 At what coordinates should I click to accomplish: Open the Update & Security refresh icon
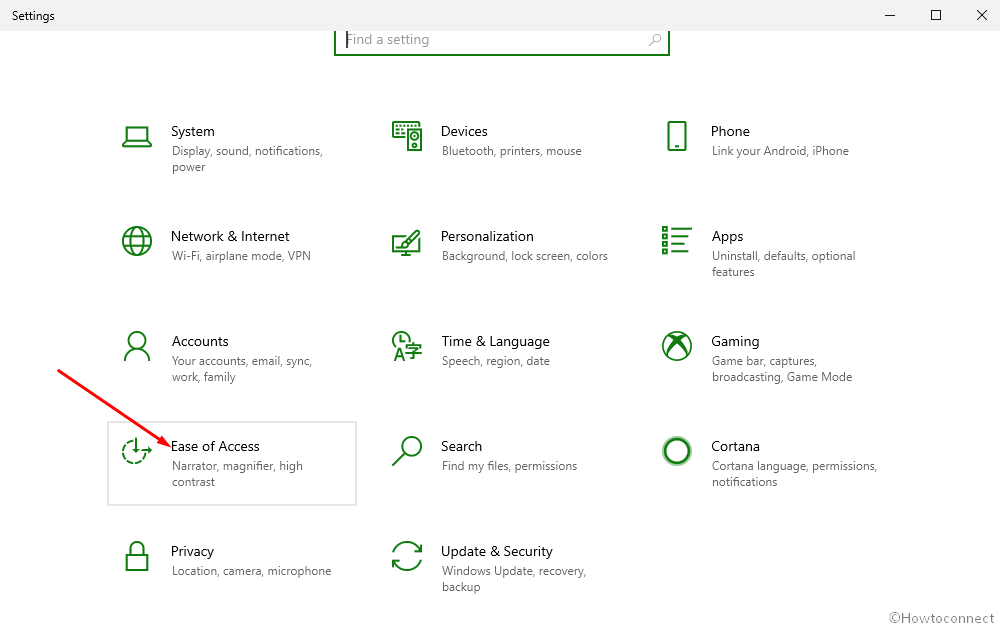coord(407,556)
